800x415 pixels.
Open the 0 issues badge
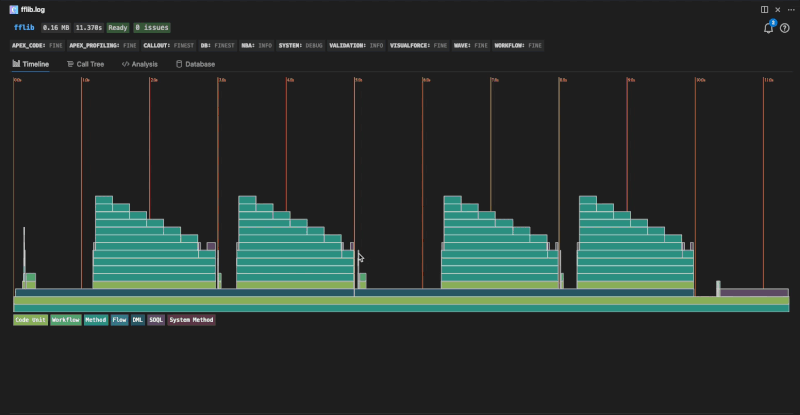pos(152,28)
